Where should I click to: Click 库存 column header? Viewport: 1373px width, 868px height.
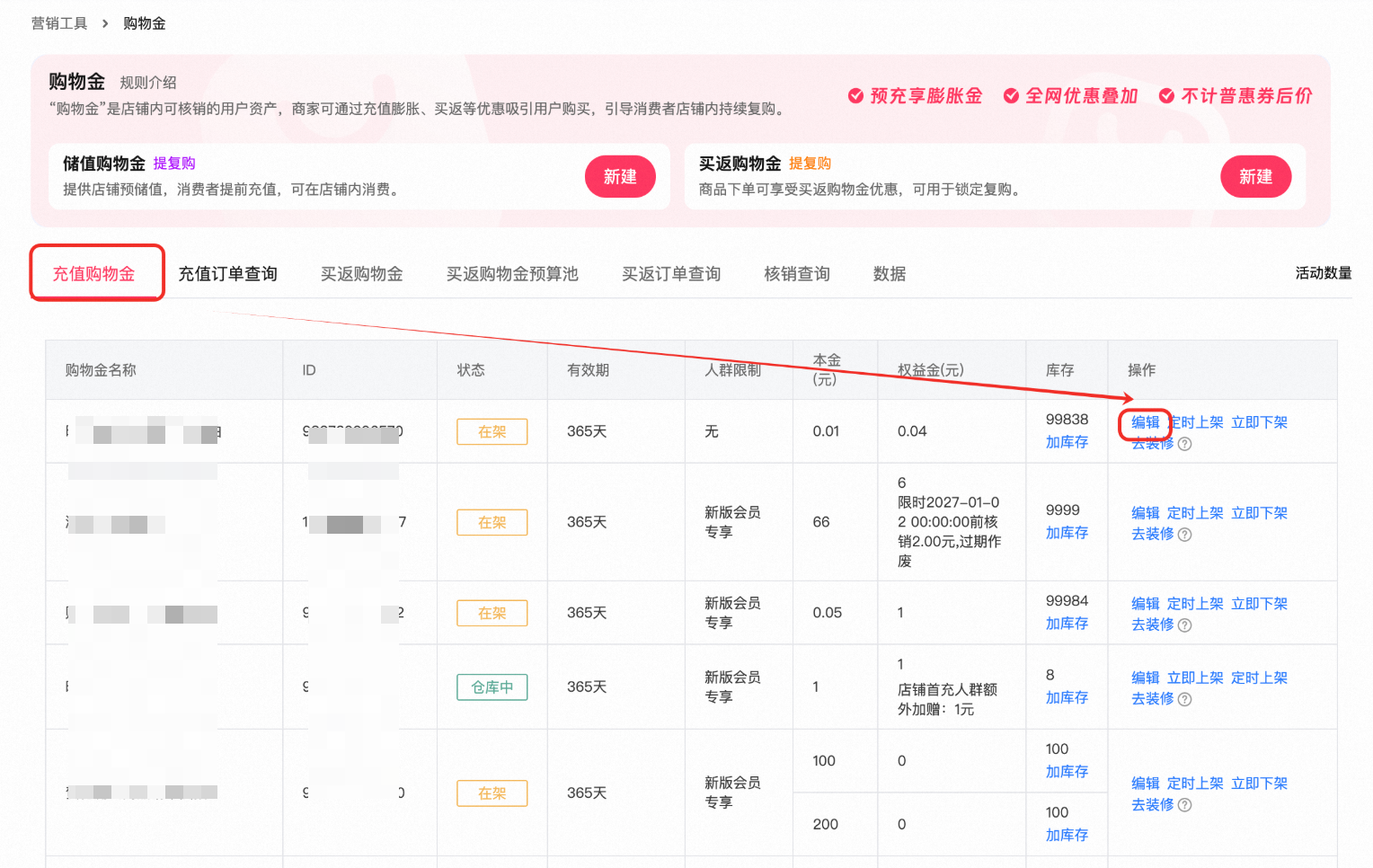[1060, 370]
